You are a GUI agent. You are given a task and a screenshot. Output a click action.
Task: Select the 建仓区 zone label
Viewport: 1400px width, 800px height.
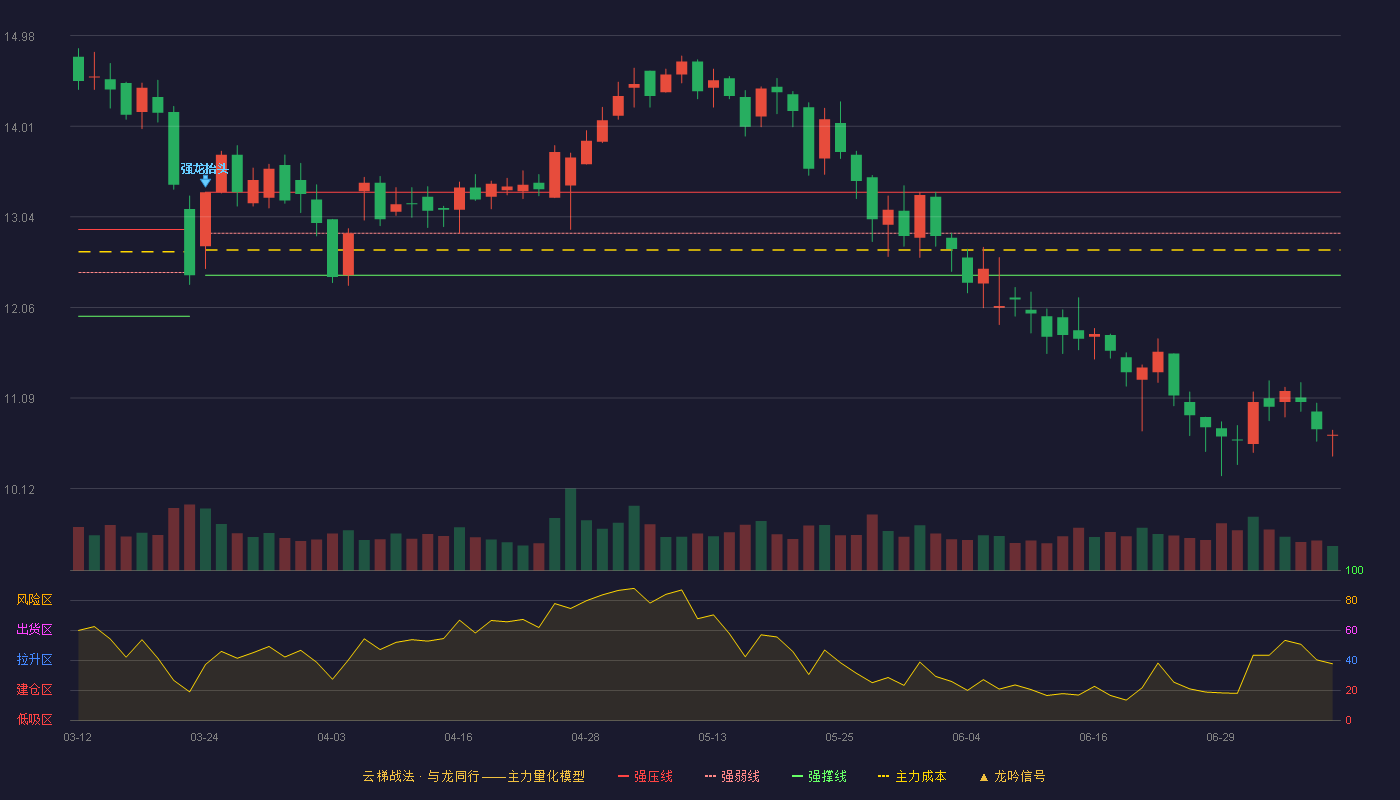[34, 690]
